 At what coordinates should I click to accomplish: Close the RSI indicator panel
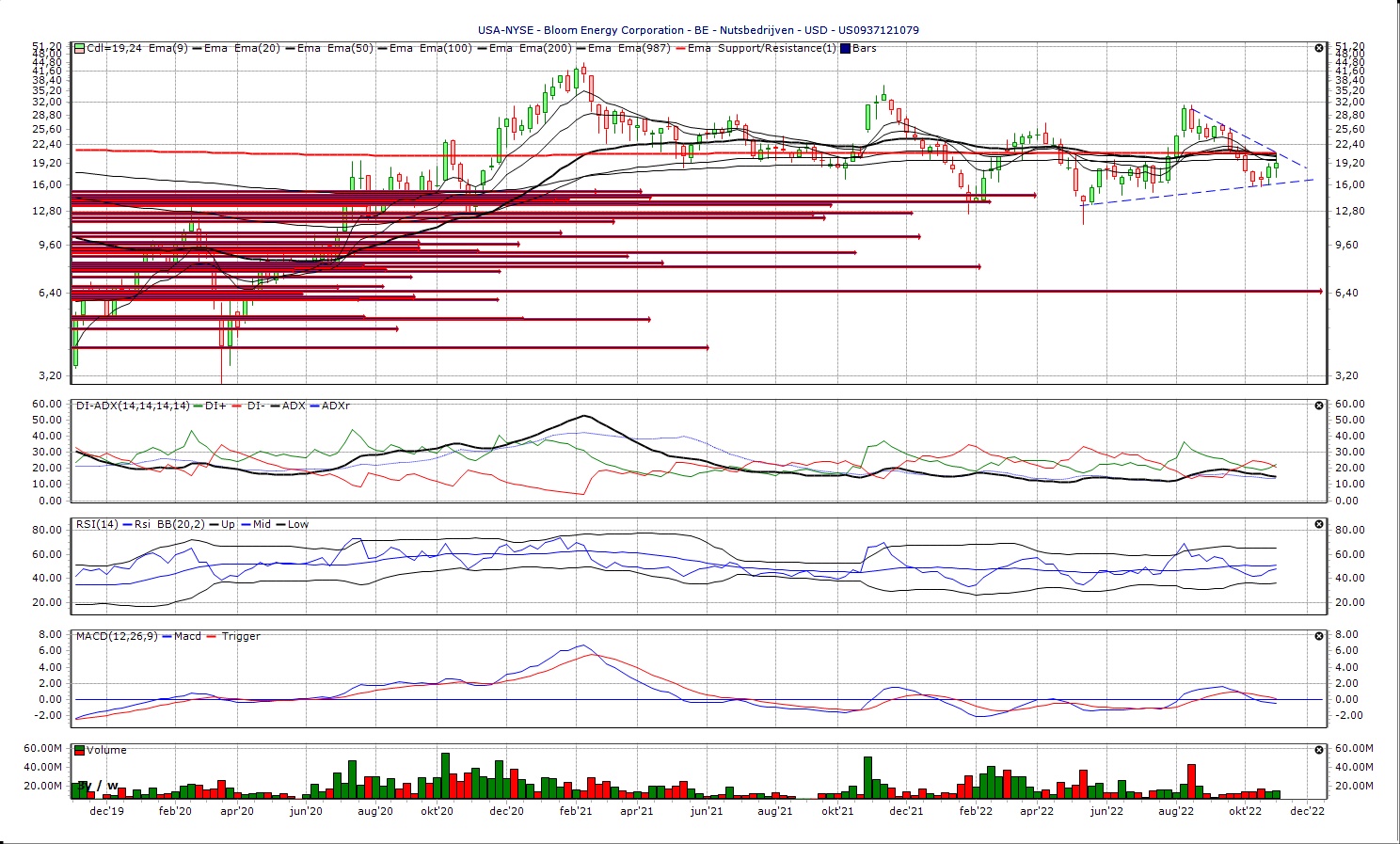pos(1319,524)
